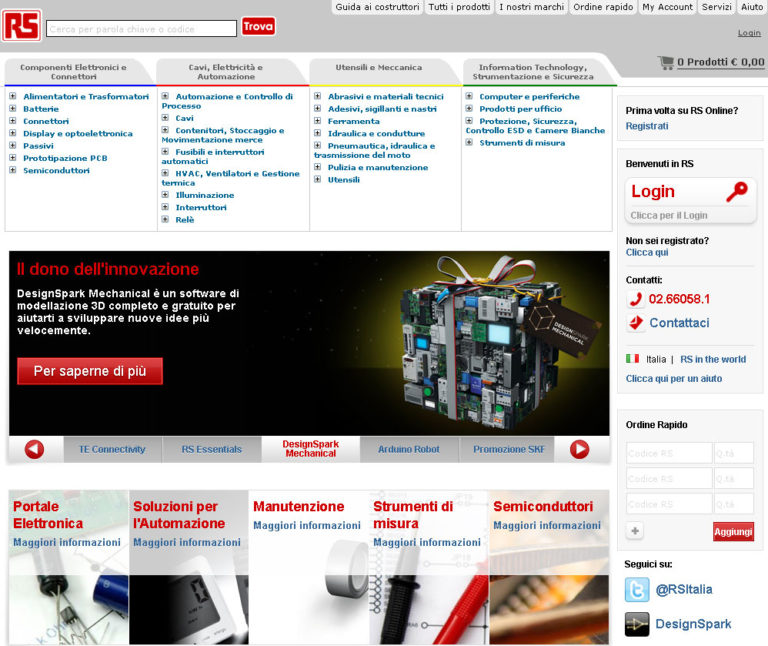
Task: Click Clicca qui per un aiuto
Action: 673,378
